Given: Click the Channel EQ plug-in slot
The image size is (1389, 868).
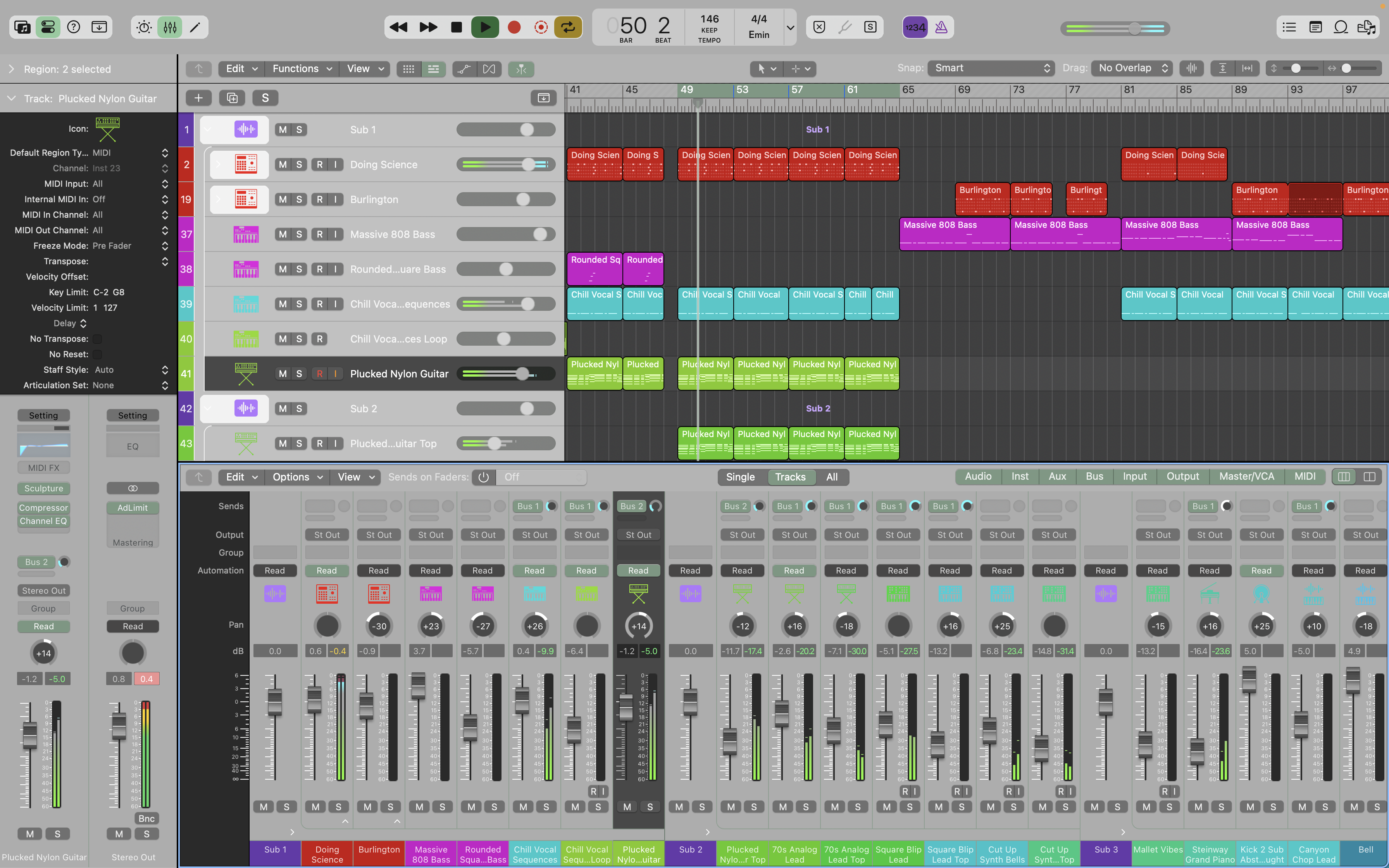Looking at the screenshot, I should point(44,521).
